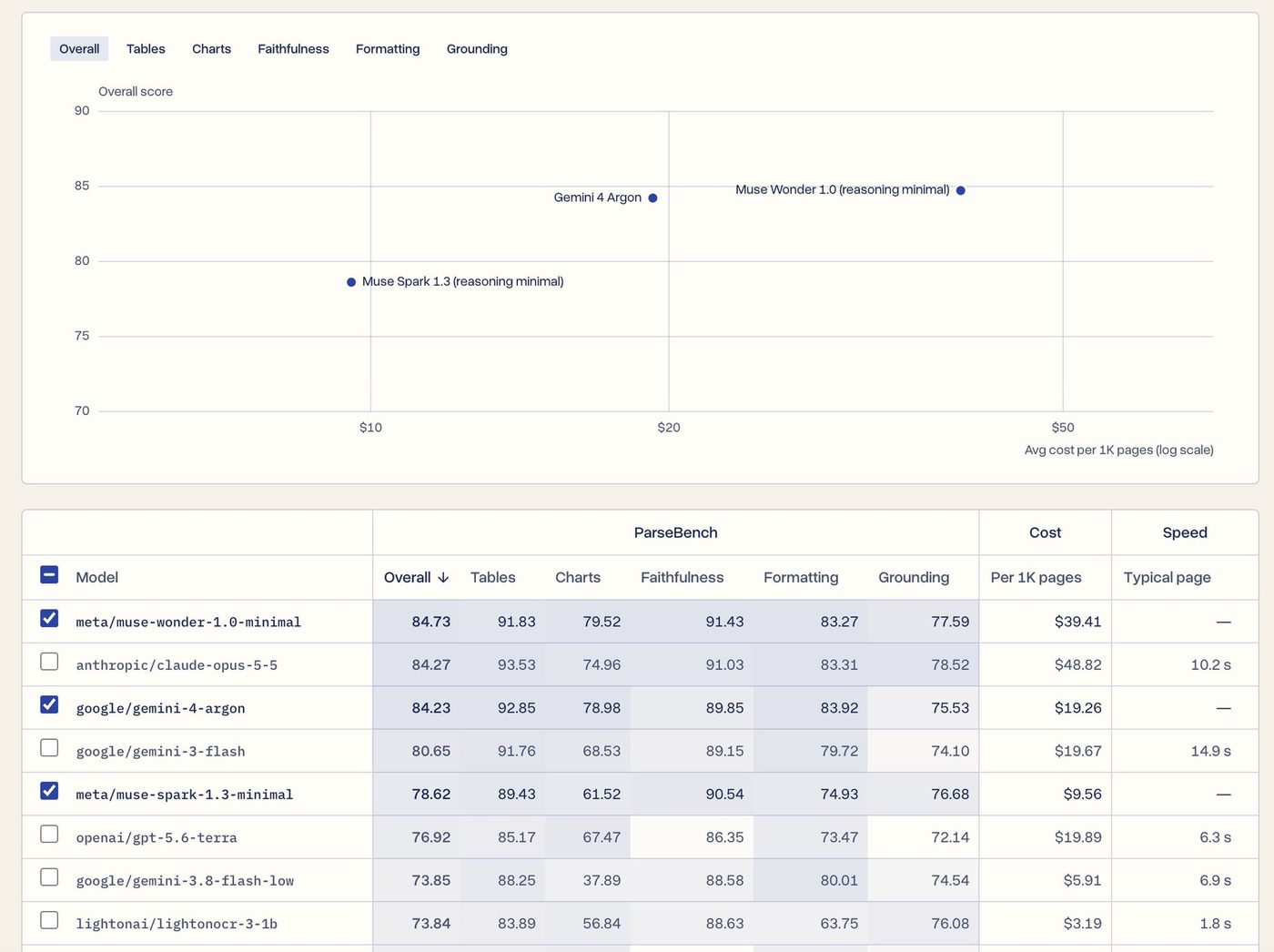The width and height of the screenshot is (1274, 952).
Task: Sort by the Faithfulness column header
Action: pyautogui.click(x=682, y=578)
